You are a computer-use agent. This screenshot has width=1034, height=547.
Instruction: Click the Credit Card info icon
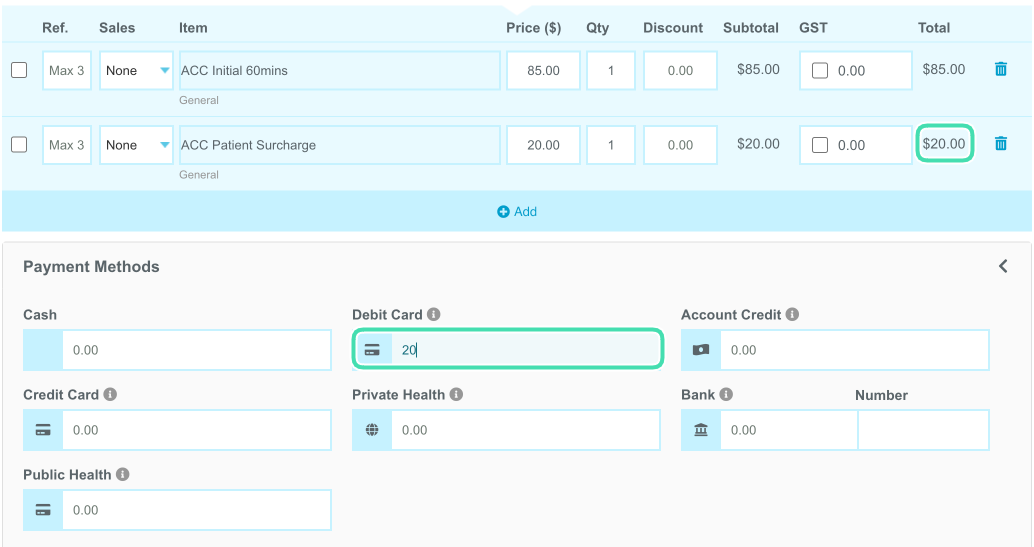[110, 394]
